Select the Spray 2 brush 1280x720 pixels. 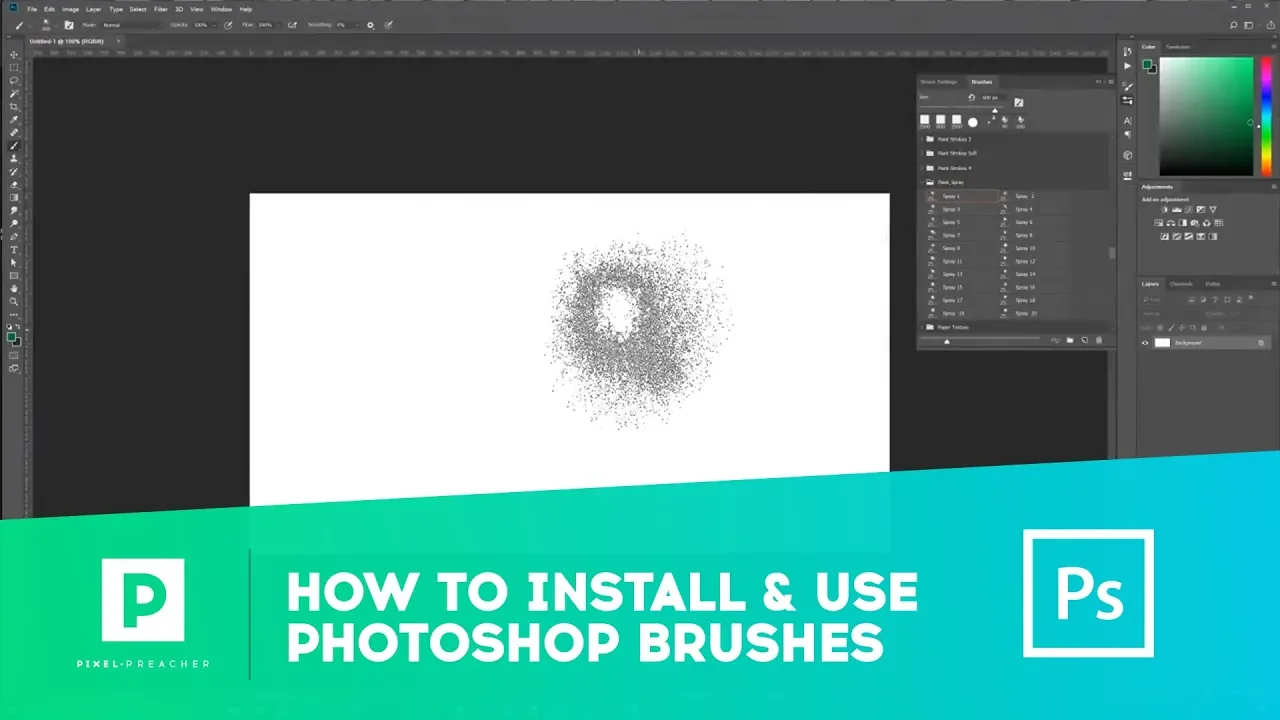pos(1025,196)
